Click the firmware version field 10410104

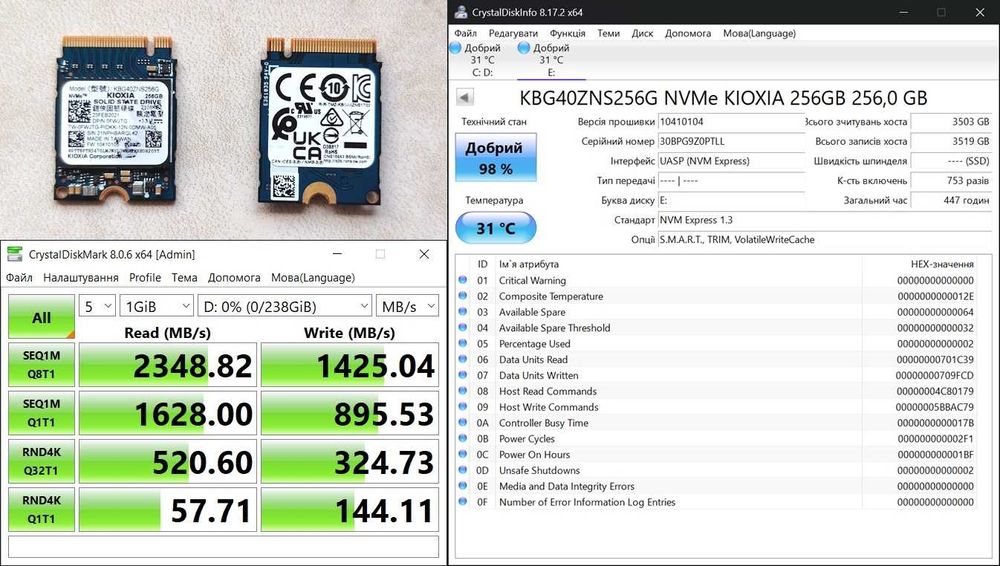point(731,121)
